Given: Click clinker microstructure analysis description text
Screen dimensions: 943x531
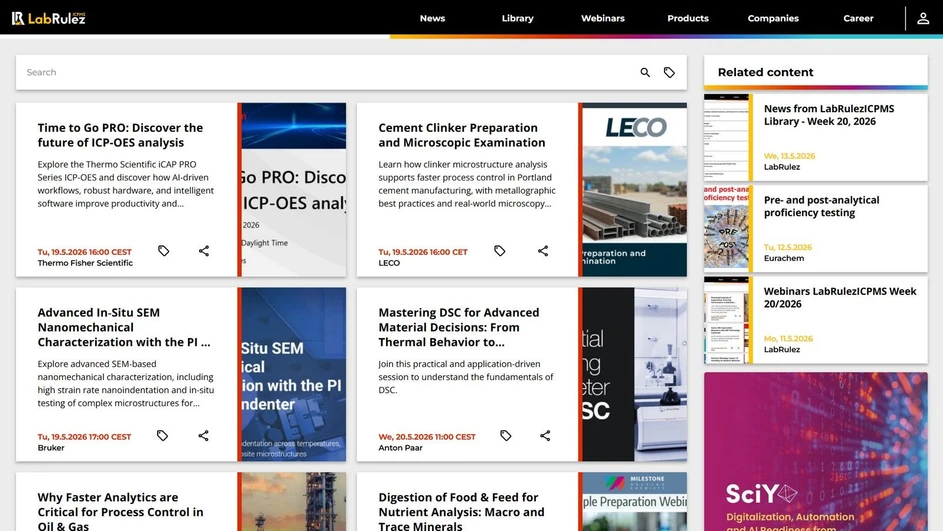Looking at the screenshot, I should point(467,184).
